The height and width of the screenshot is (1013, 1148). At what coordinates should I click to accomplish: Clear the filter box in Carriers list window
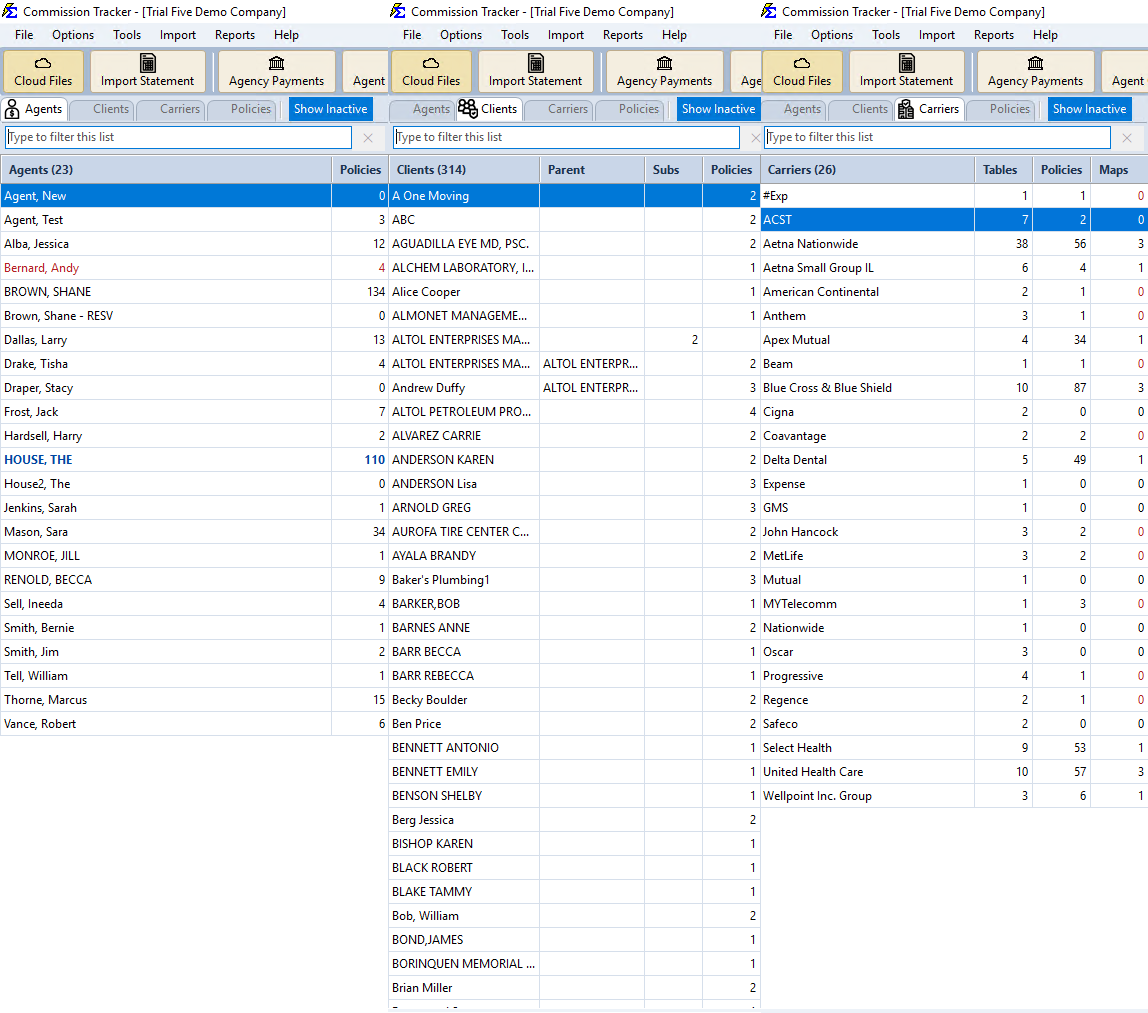pyautogui.click(x=1128, y=138)
